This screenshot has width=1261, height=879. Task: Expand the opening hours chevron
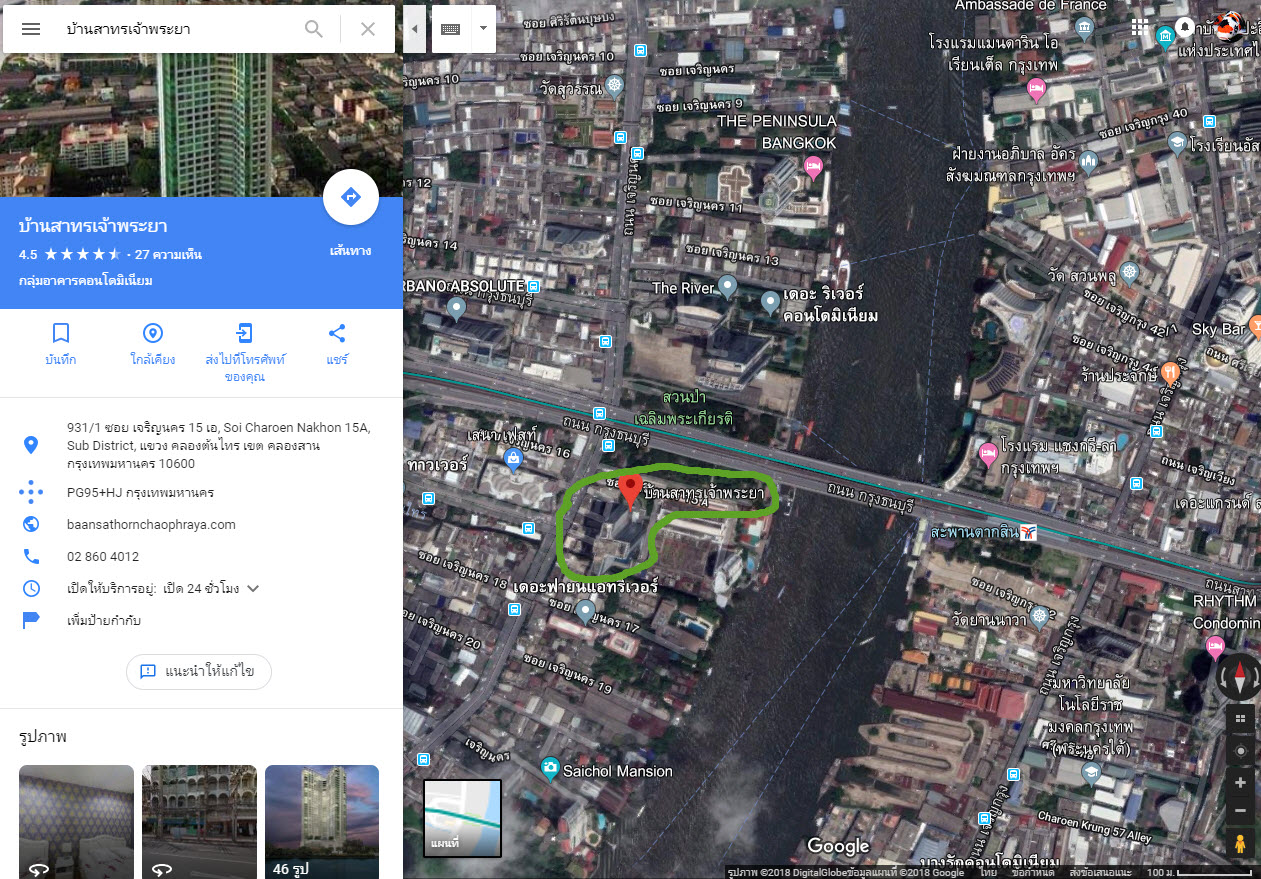click(253, 588)
